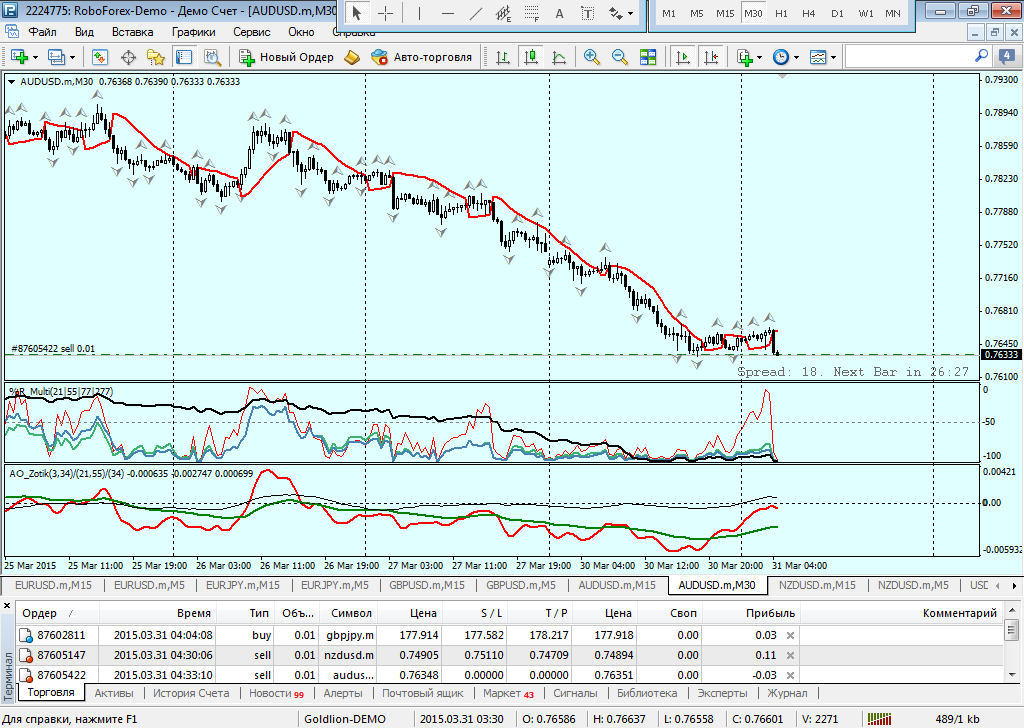Switch to EURUSD.m,M15 chart tab
This screenshot has width=1024, height=728.
54,585
